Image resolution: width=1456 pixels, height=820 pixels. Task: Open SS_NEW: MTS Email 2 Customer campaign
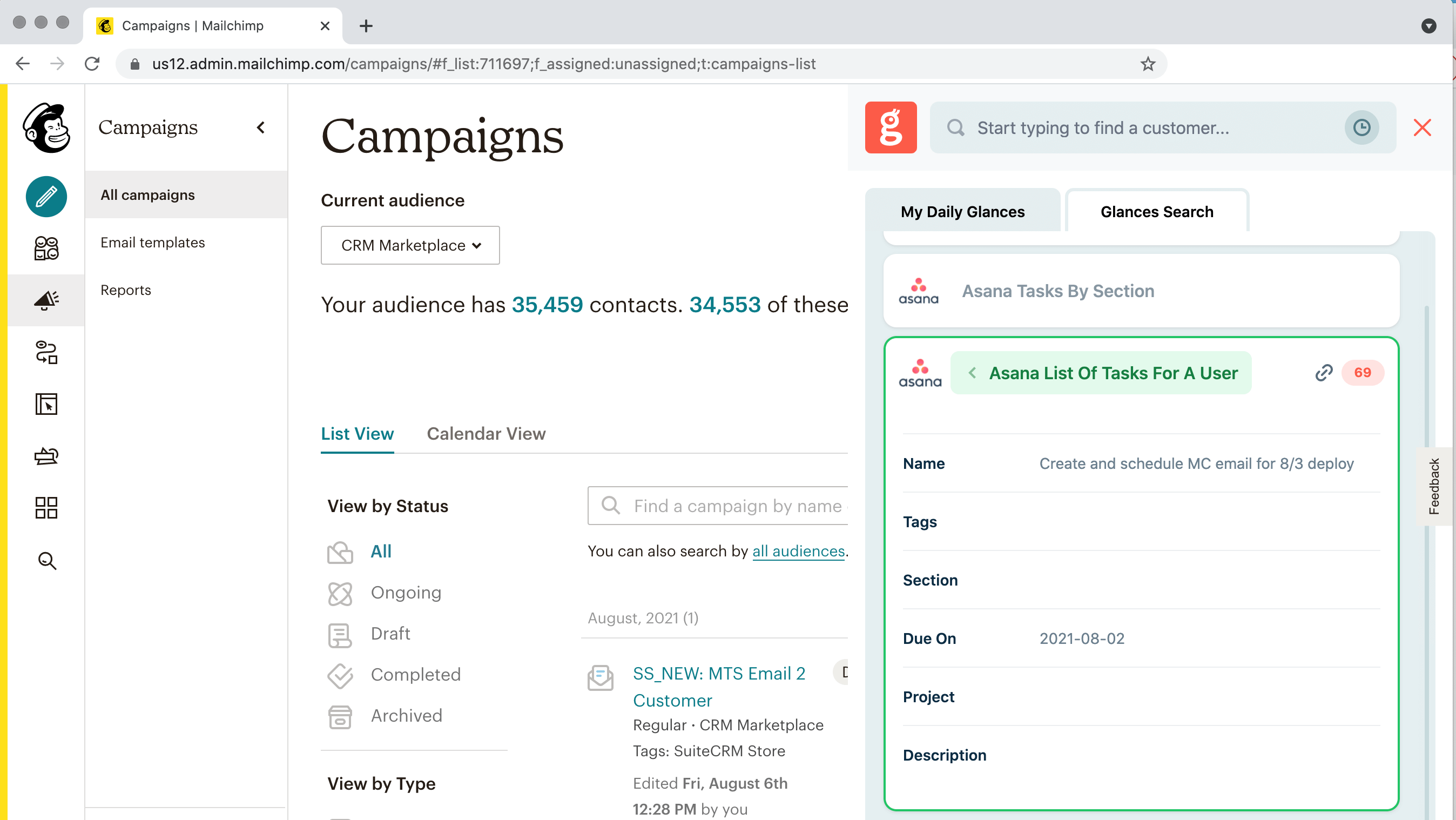click(x=719, y=687)
